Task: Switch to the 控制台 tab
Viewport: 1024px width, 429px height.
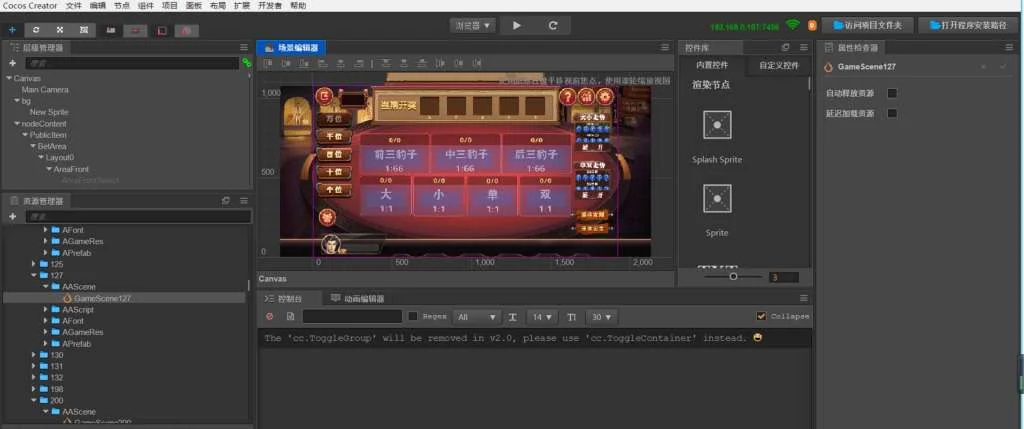Action: (x=289, y=298)
